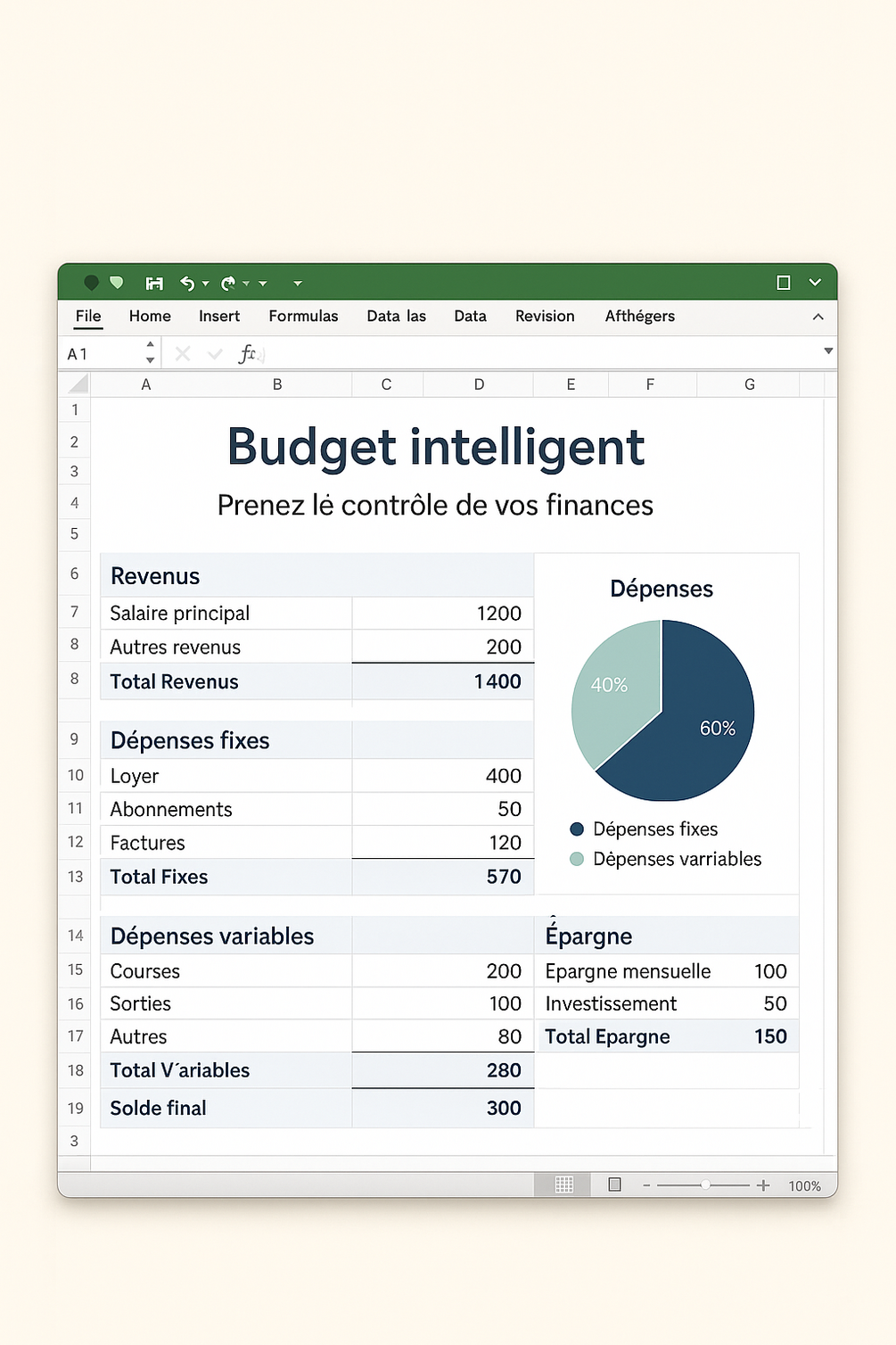The height and width of the screenshot is (1345, 896).
Task: Switch to Page Layout view icon
Action: (x=614, y=1184)
